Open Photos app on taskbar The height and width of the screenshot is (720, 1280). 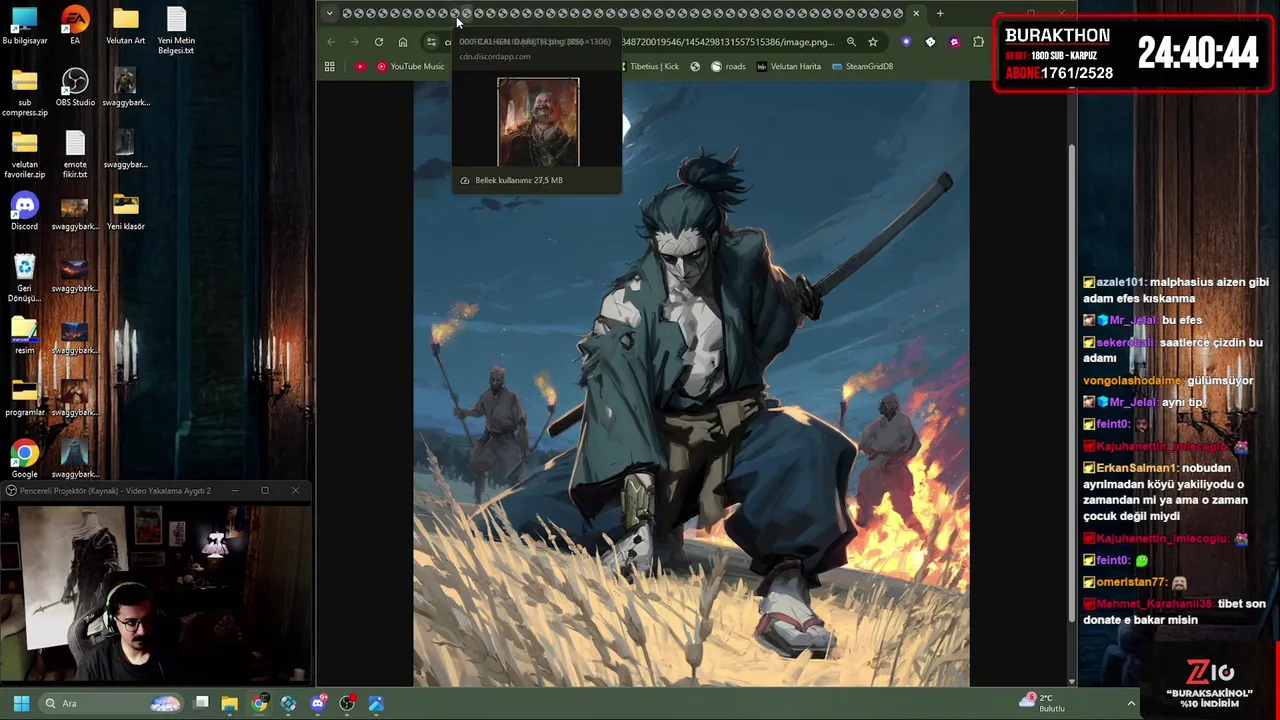(376, 703)
